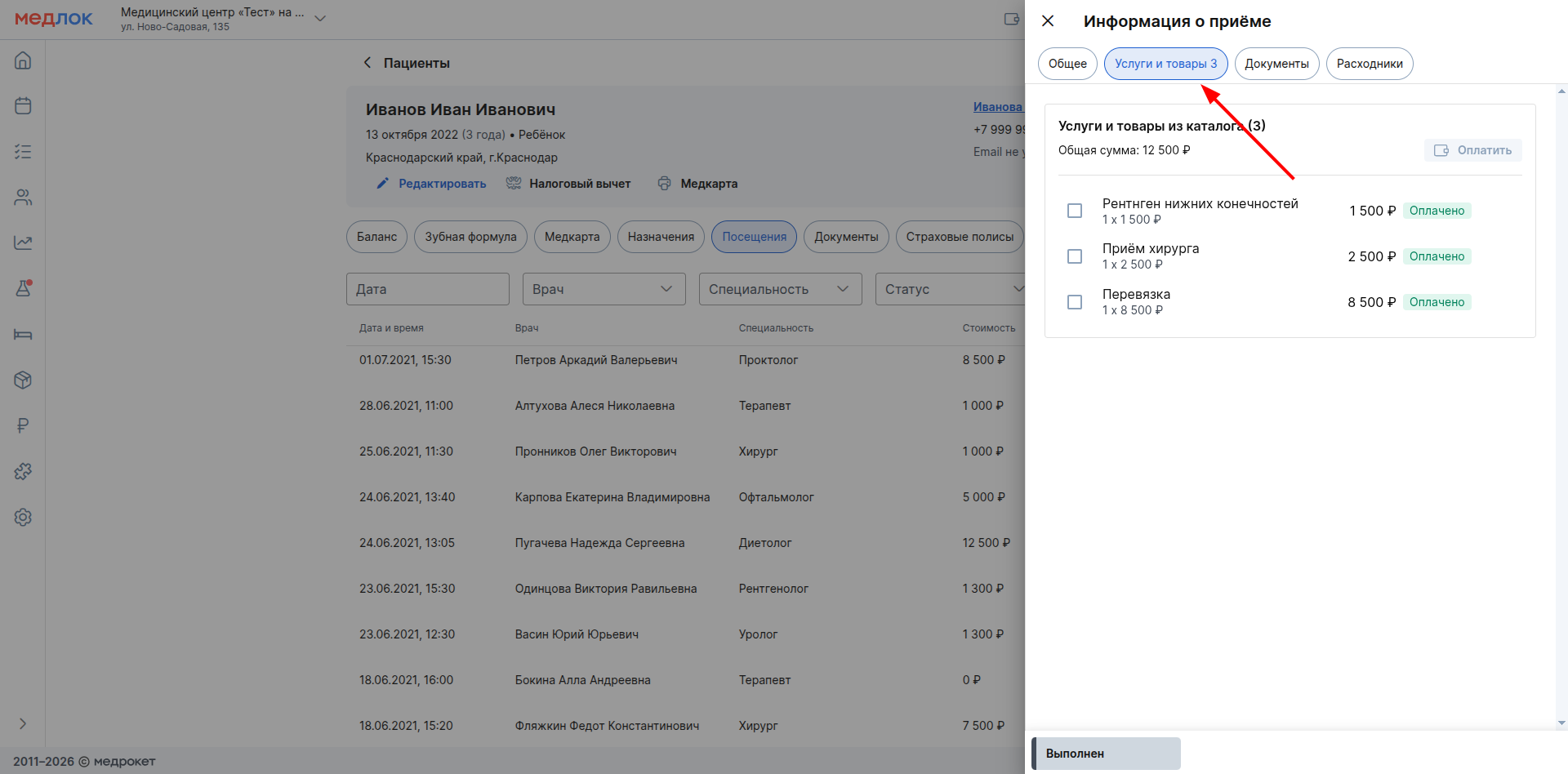Open the Врач filter dropdown
The width and height of the screenshot is (1568, 774).
point(604,289)
